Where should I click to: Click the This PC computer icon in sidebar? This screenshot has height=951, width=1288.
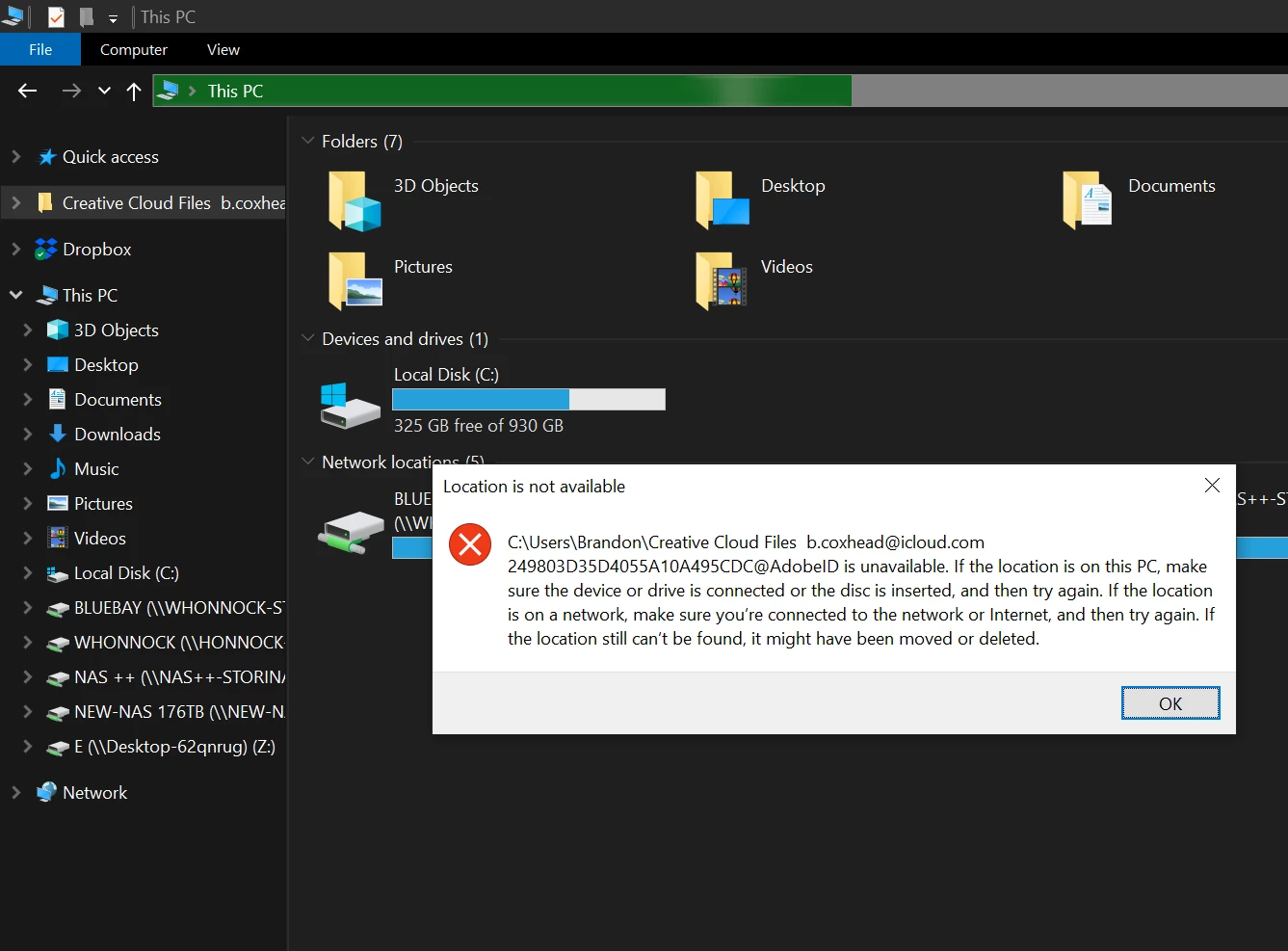tap(47, 296)
